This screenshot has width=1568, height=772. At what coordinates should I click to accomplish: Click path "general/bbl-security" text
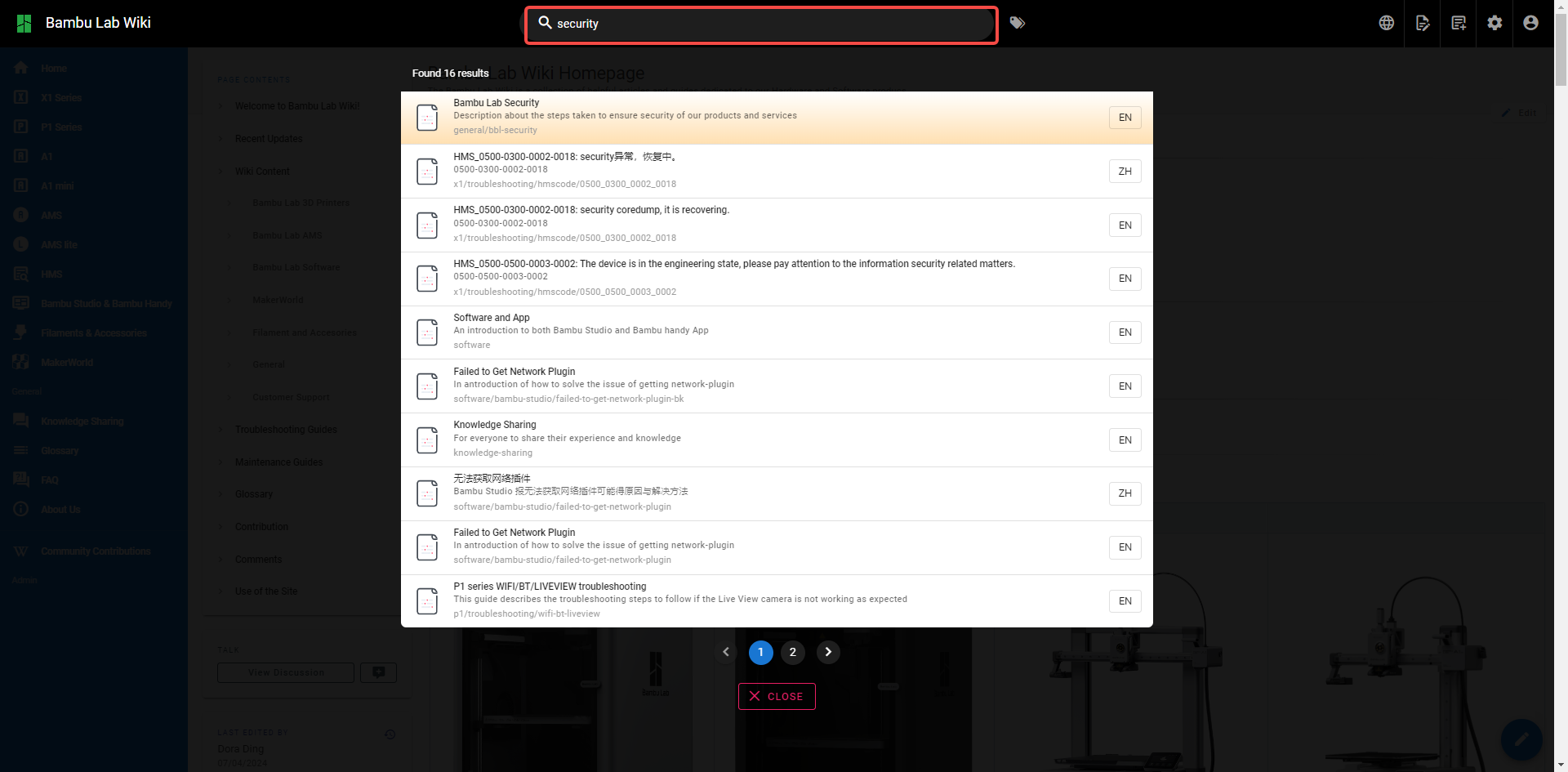click(495, 131)
